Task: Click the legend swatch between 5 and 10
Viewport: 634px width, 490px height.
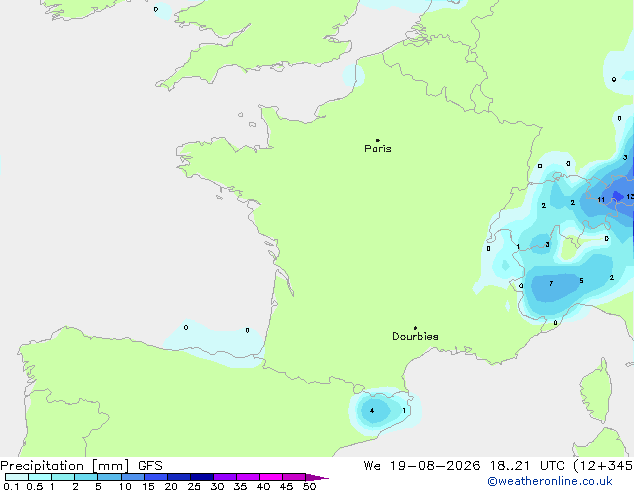Action: point(109,477)
